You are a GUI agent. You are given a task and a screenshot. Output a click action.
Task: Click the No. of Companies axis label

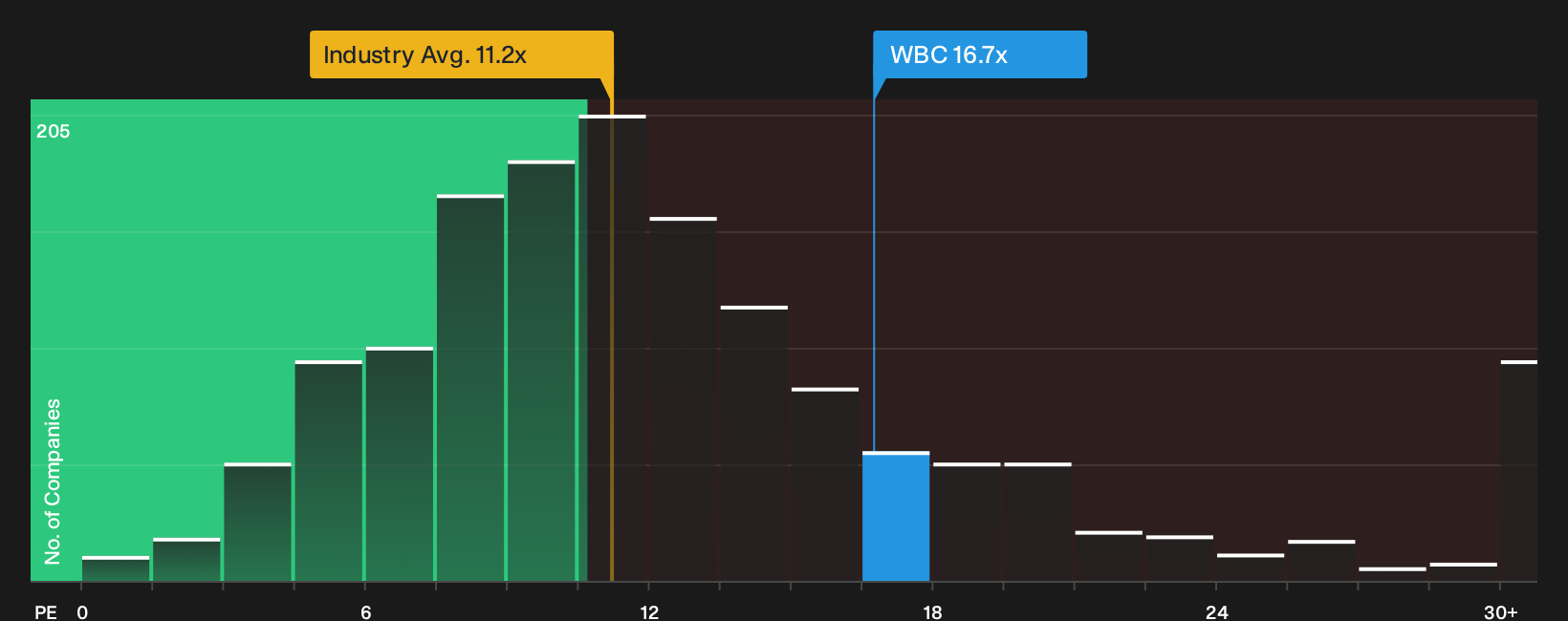53,481
